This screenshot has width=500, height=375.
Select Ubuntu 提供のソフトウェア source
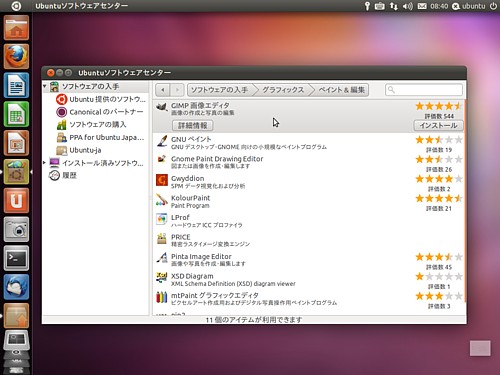point(100,99)
